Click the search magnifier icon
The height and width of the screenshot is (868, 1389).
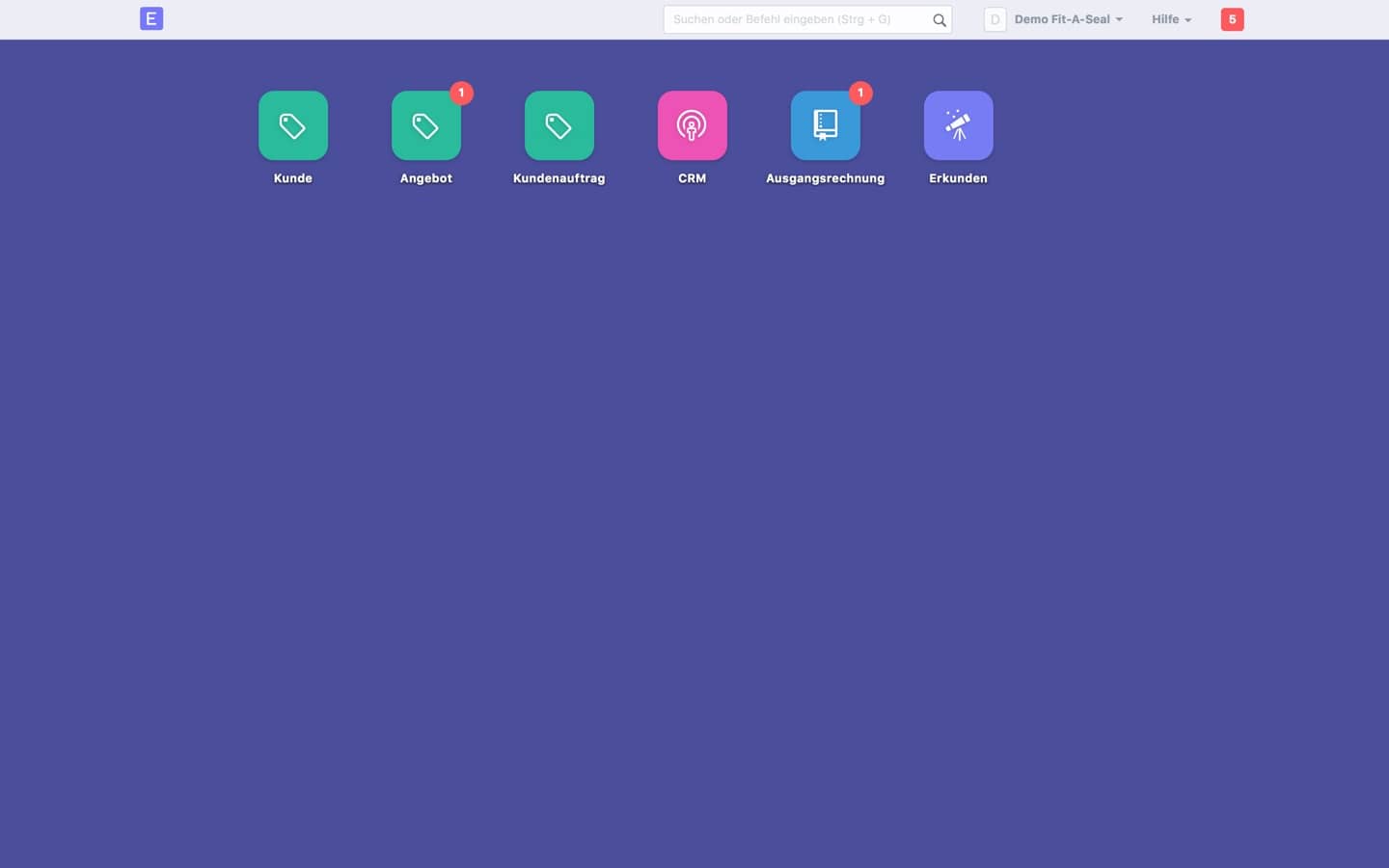940,20
